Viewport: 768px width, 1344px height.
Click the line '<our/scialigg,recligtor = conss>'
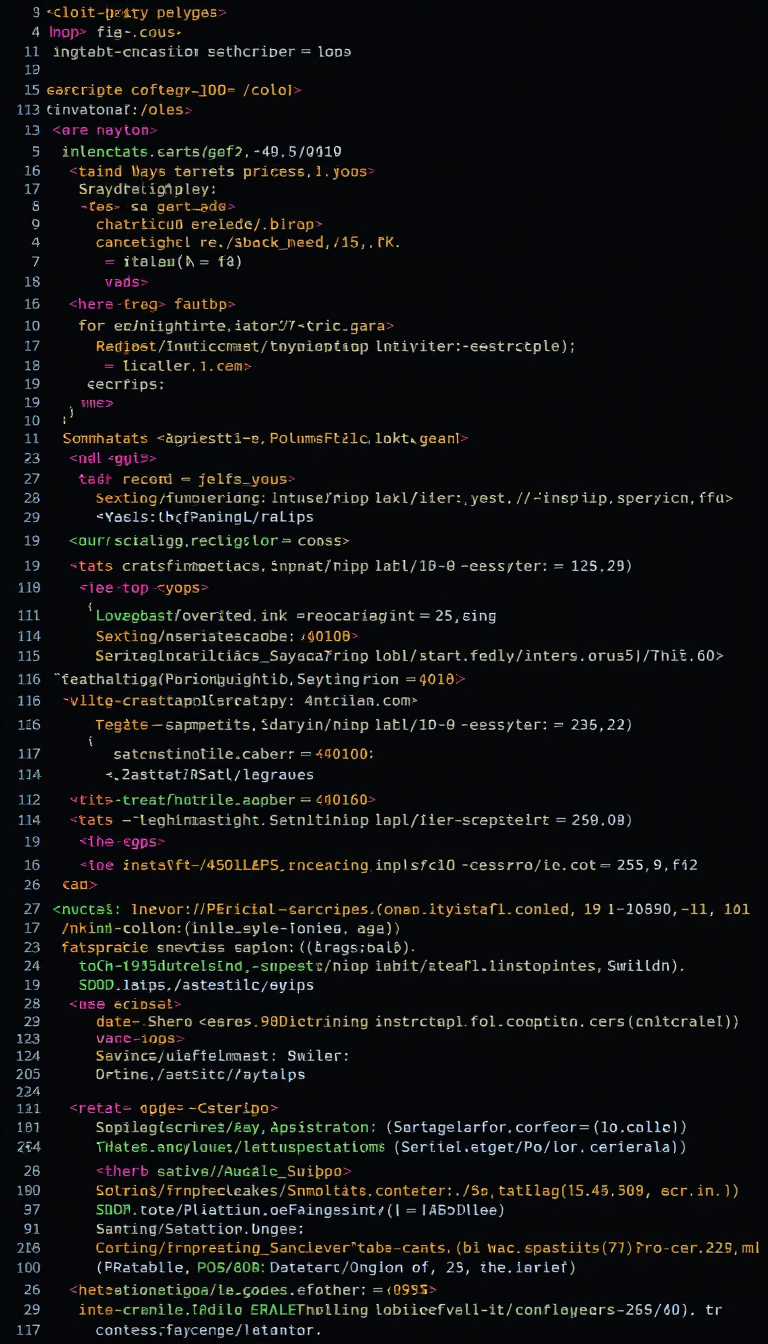click(x=209, y=540)
